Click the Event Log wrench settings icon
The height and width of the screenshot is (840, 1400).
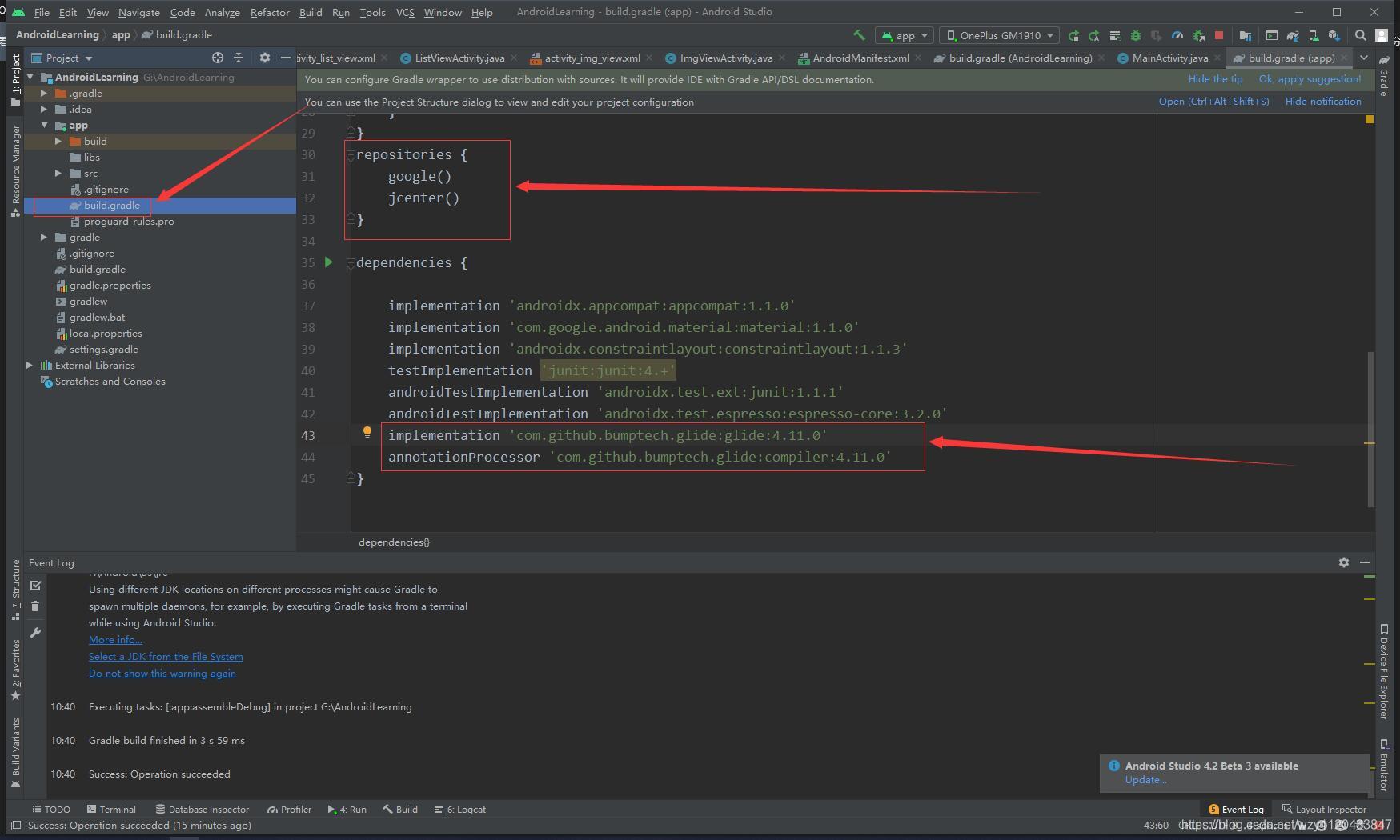tap(35, 633)
